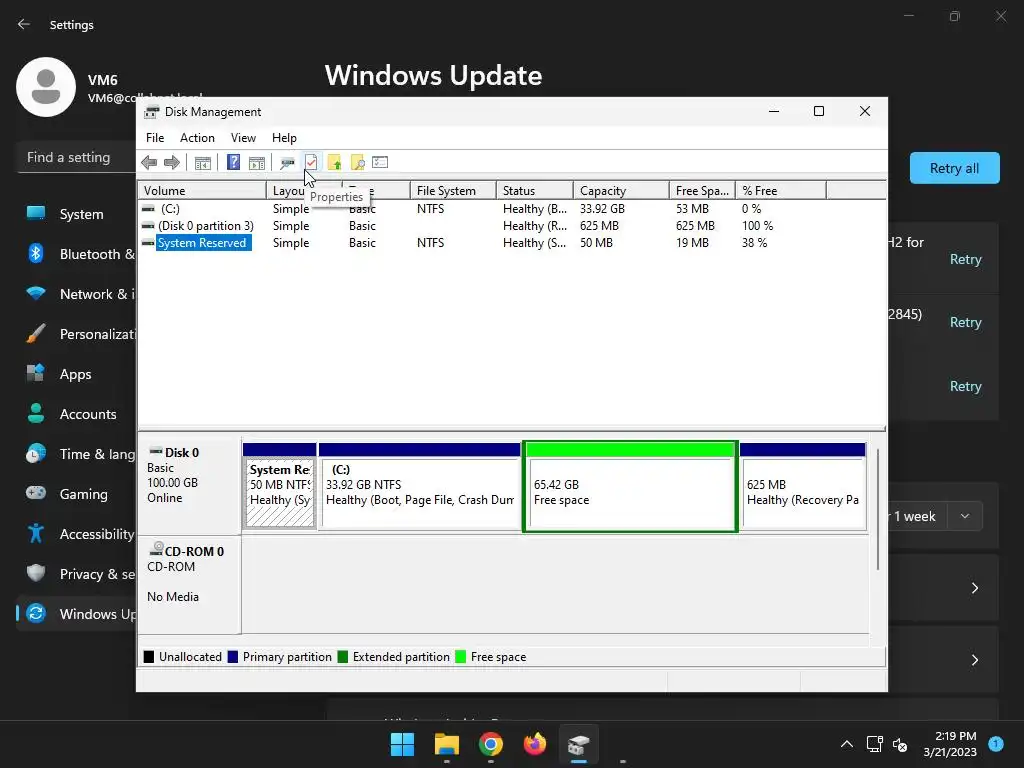Click Retry next to the H2 update
Viewport: 1024px width, 768px height.
click(x=965, y=259)
